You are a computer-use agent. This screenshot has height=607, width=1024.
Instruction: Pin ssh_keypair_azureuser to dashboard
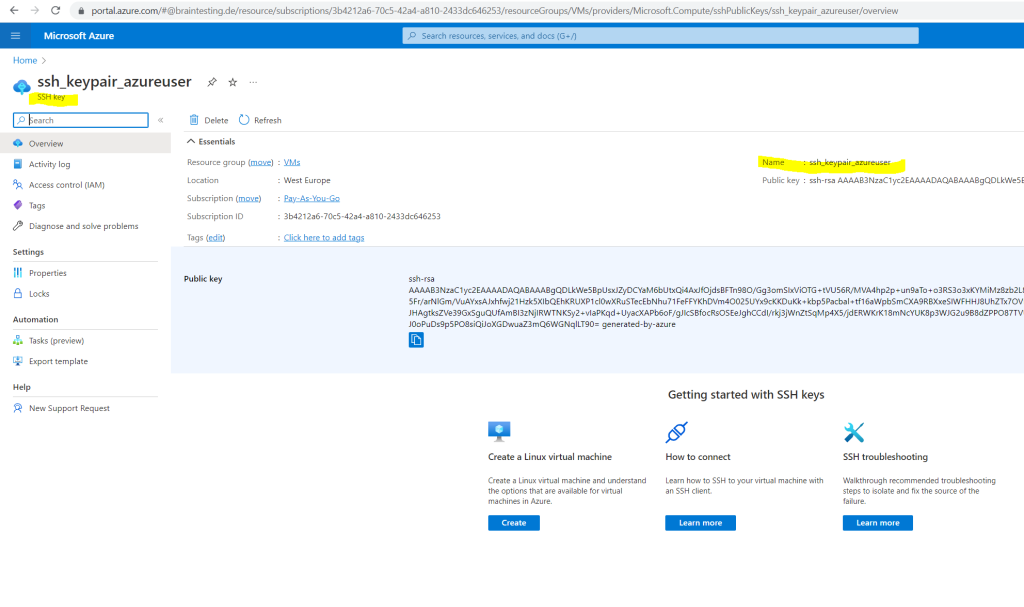tap(212, 82)
